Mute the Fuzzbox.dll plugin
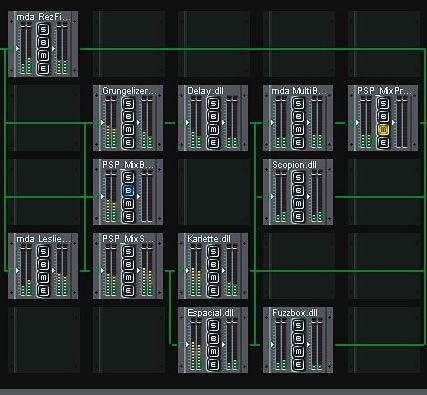The image size is (427, 395). coord(298,352)
